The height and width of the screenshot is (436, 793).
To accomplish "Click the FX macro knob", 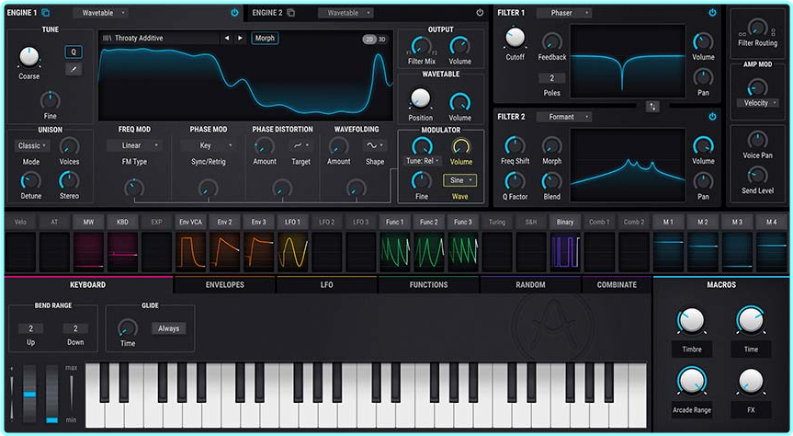I will [x=751, y=381].
